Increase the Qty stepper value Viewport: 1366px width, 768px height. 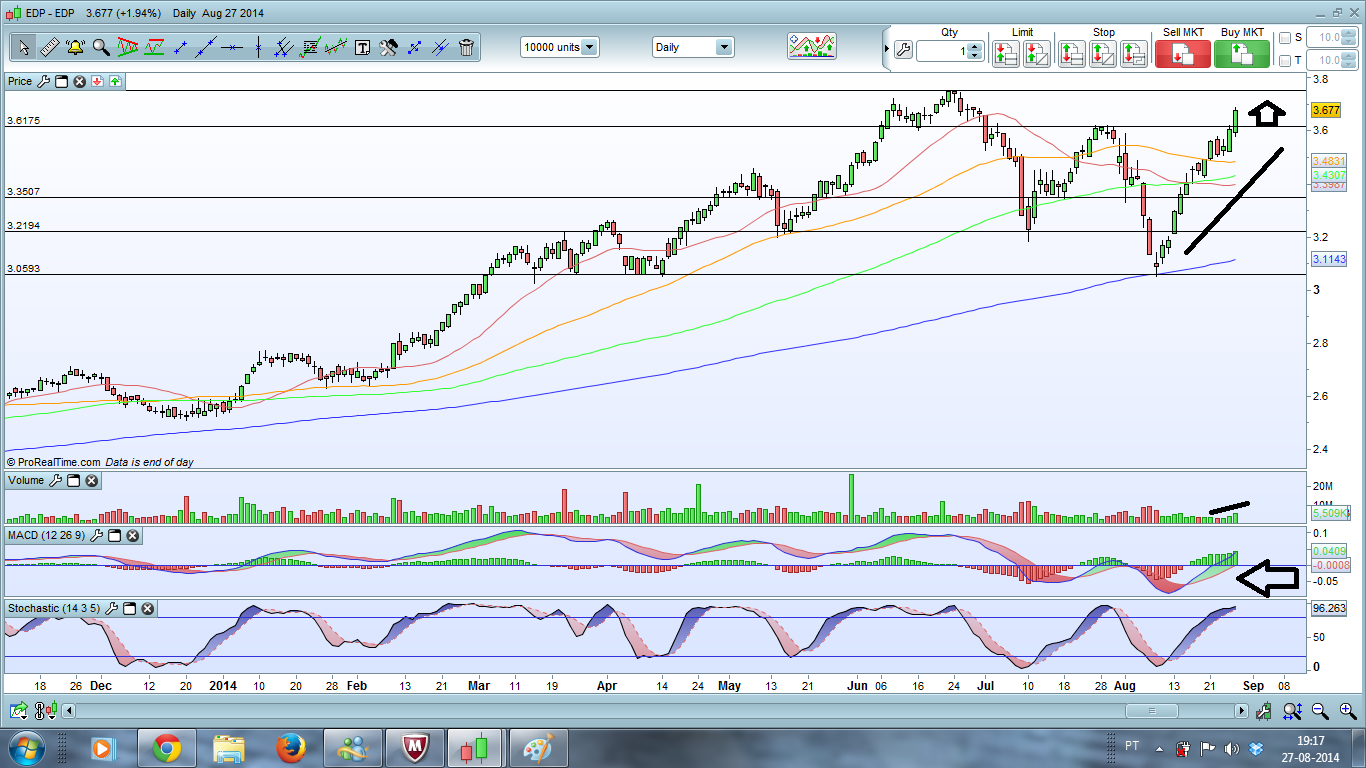[976, 46]
